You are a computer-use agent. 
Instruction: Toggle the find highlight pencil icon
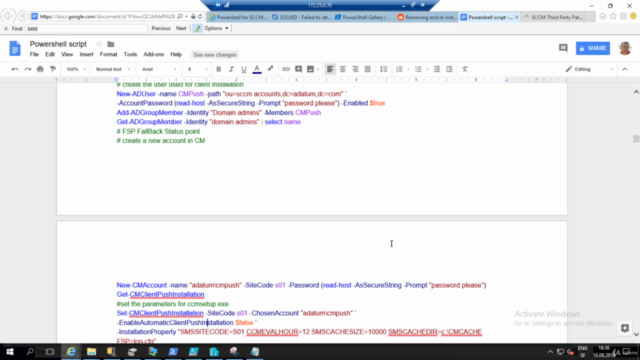point(198,28)
